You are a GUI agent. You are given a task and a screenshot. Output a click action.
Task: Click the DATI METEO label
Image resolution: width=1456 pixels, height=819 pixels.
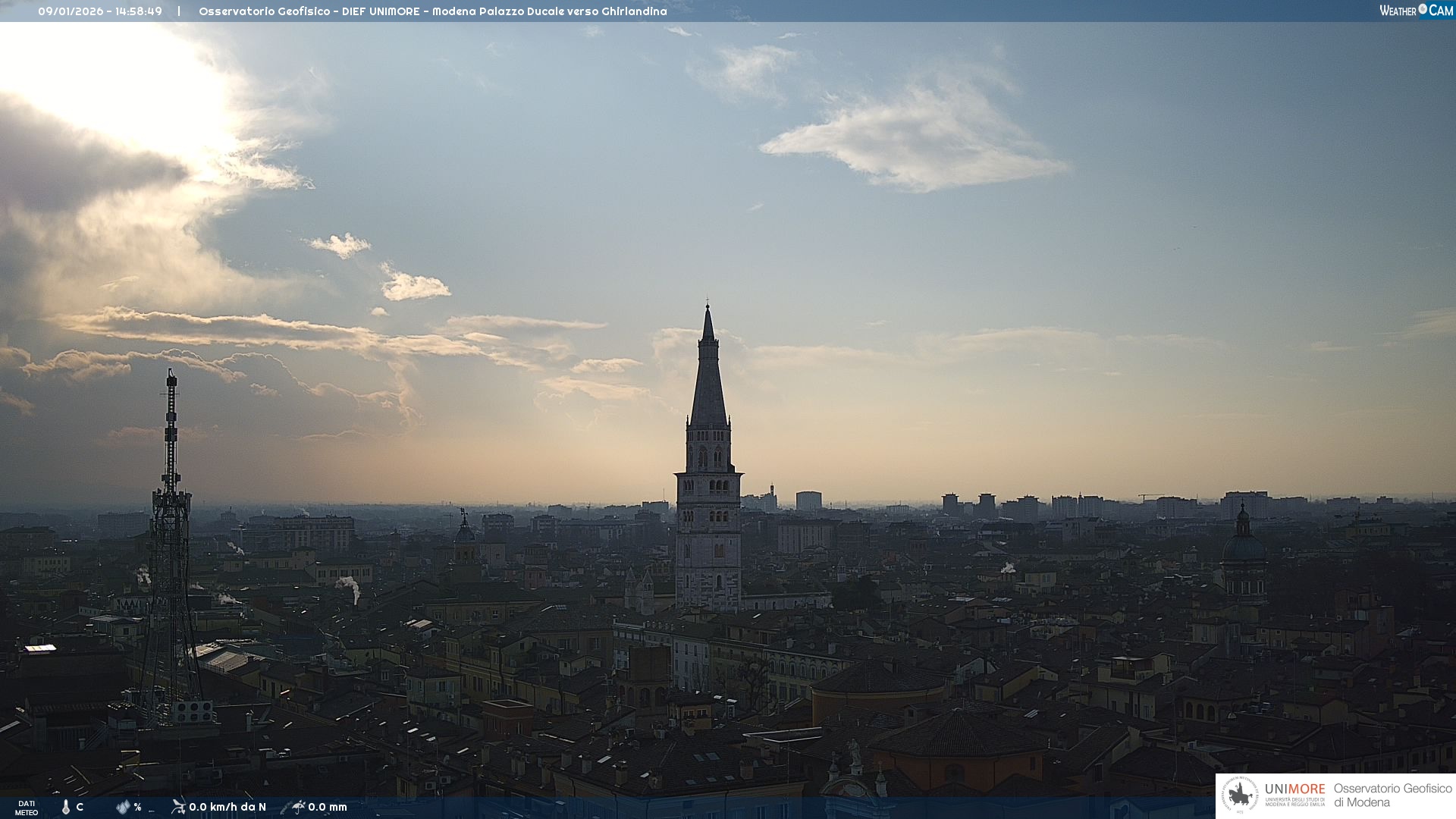(x=27, y=808)
